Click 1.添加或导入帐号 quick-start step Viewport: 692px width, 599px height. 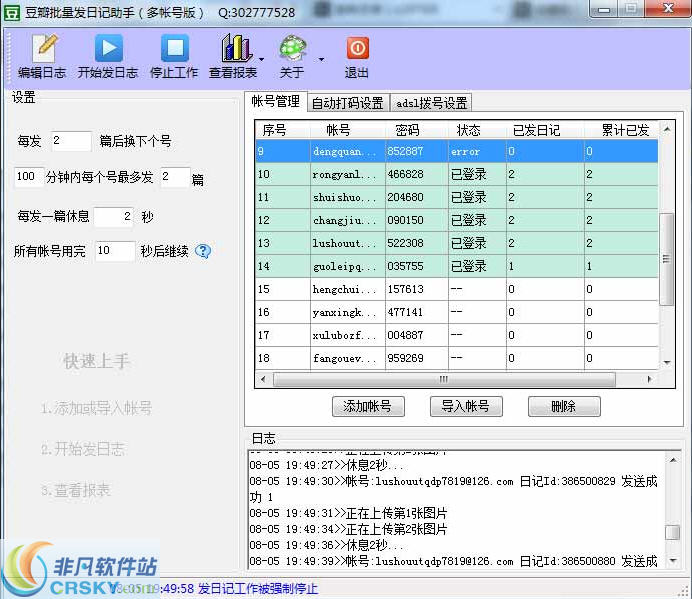point(97,408)
